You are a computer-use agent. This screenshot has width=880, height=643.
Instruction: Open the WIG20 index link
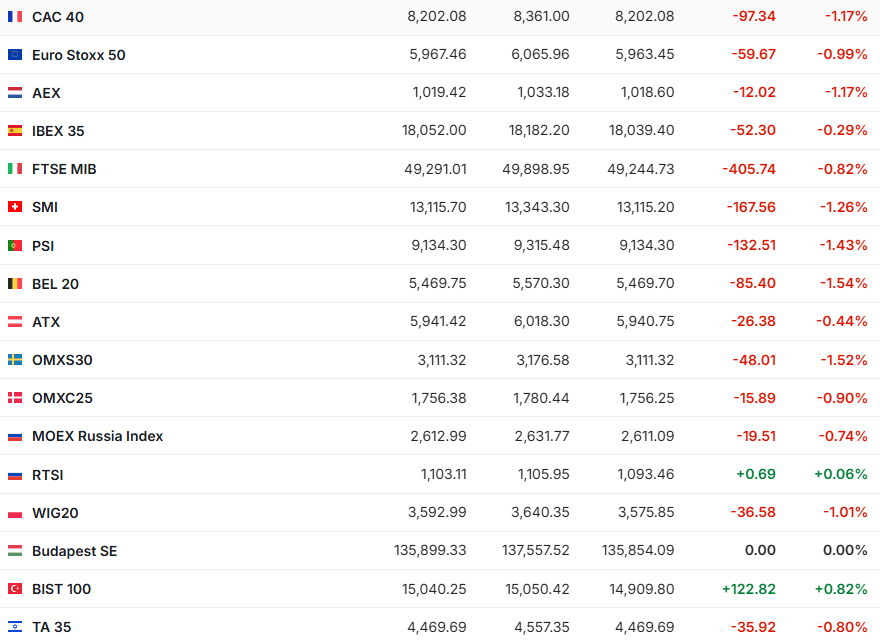click(55, 513)
